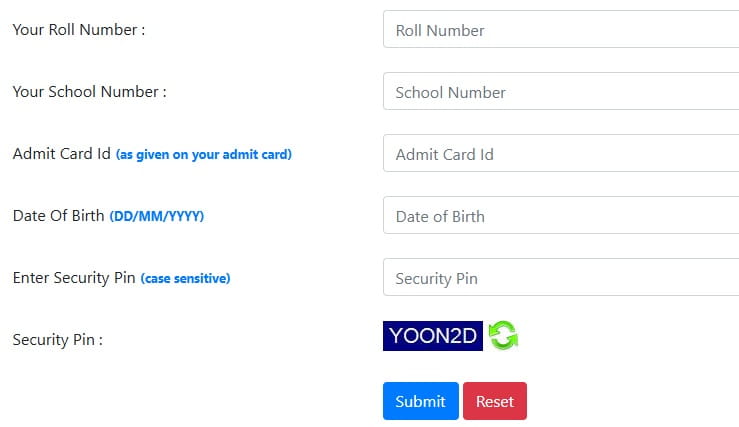The image size is (739, 427).
Task: Click the 'Date Of Birth' label text
Action: point(58,216)
